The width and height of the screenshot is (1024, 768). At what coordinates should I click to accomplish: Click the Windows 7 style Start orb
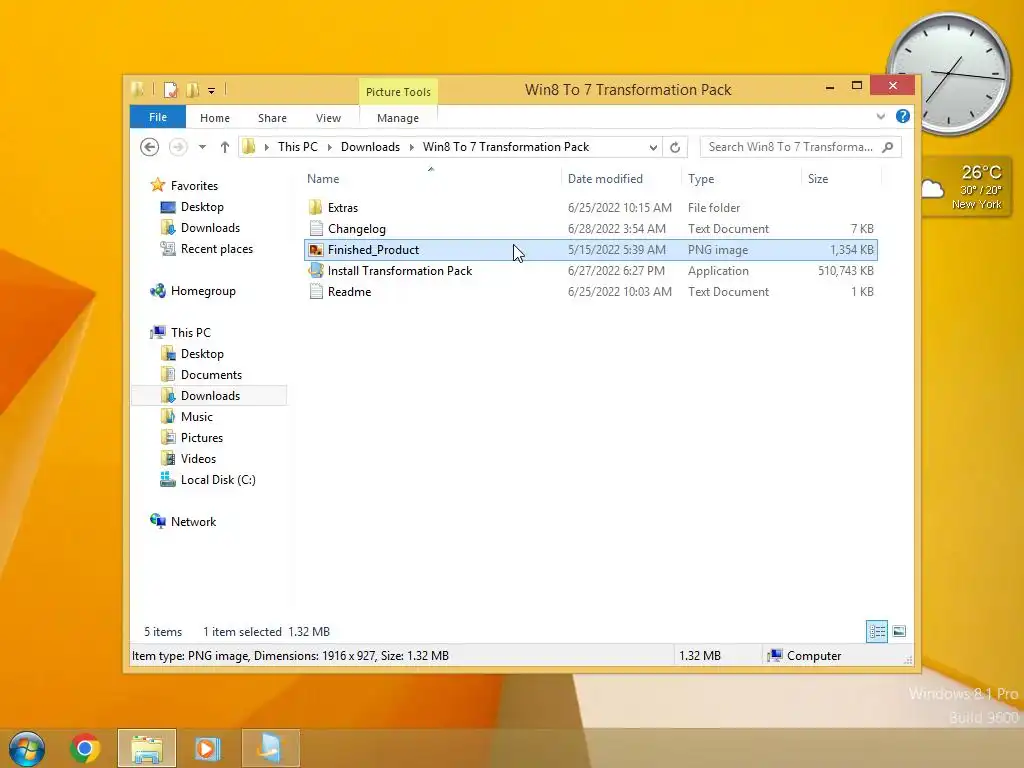click(x=27, y=748)
